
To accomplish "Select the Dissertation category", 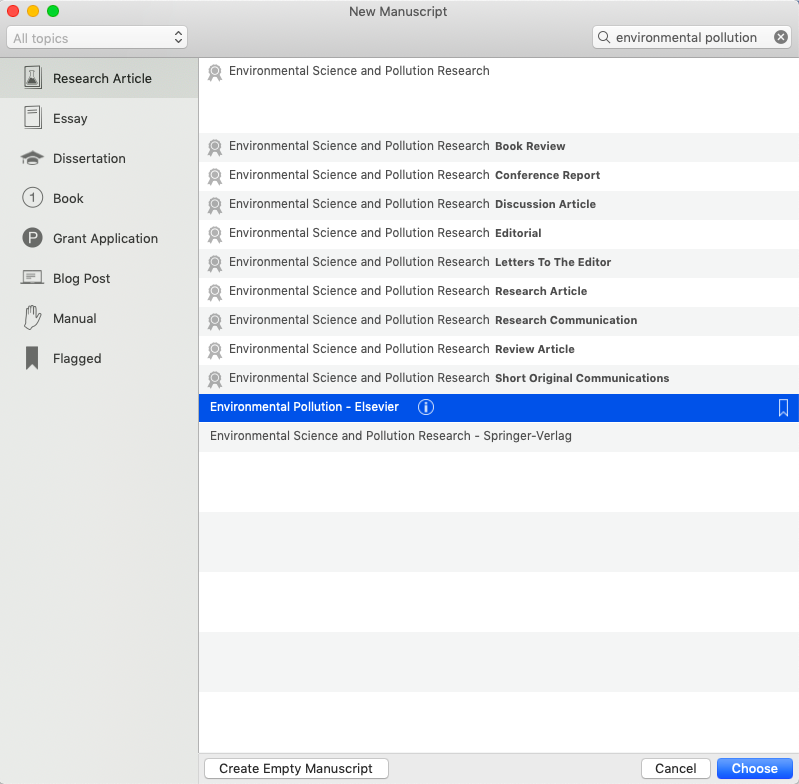I will (x=99, y=158).
